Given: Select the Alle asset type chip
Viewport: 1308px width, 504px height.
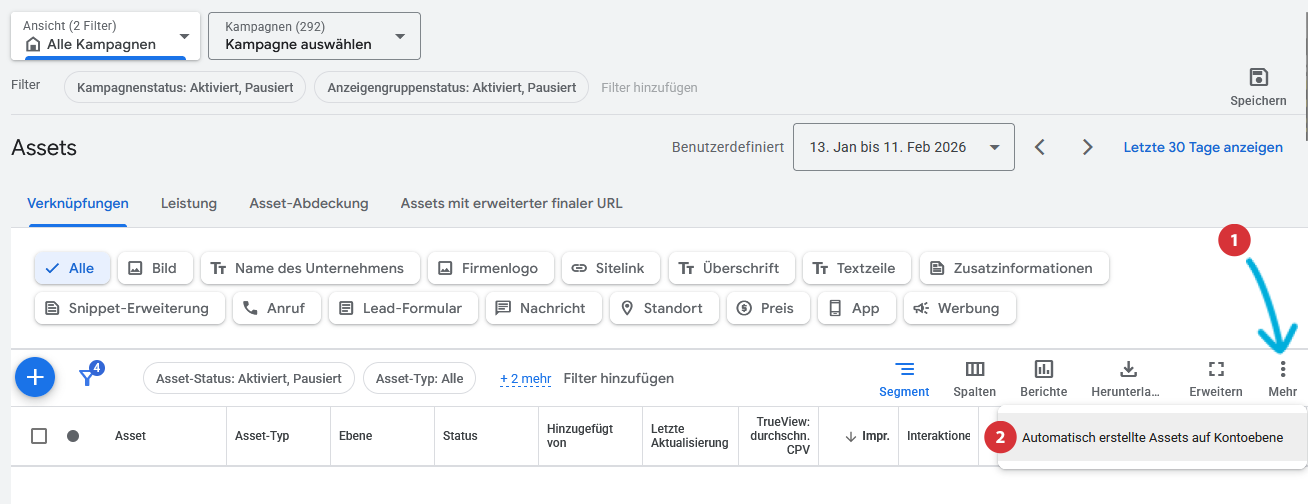Looking at the screenshot, I should pyautogui.click(x=72, y=268).
